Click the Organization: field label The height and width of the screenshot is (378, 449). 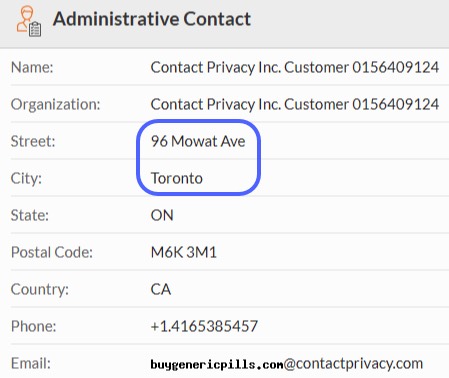pos(55,105)
